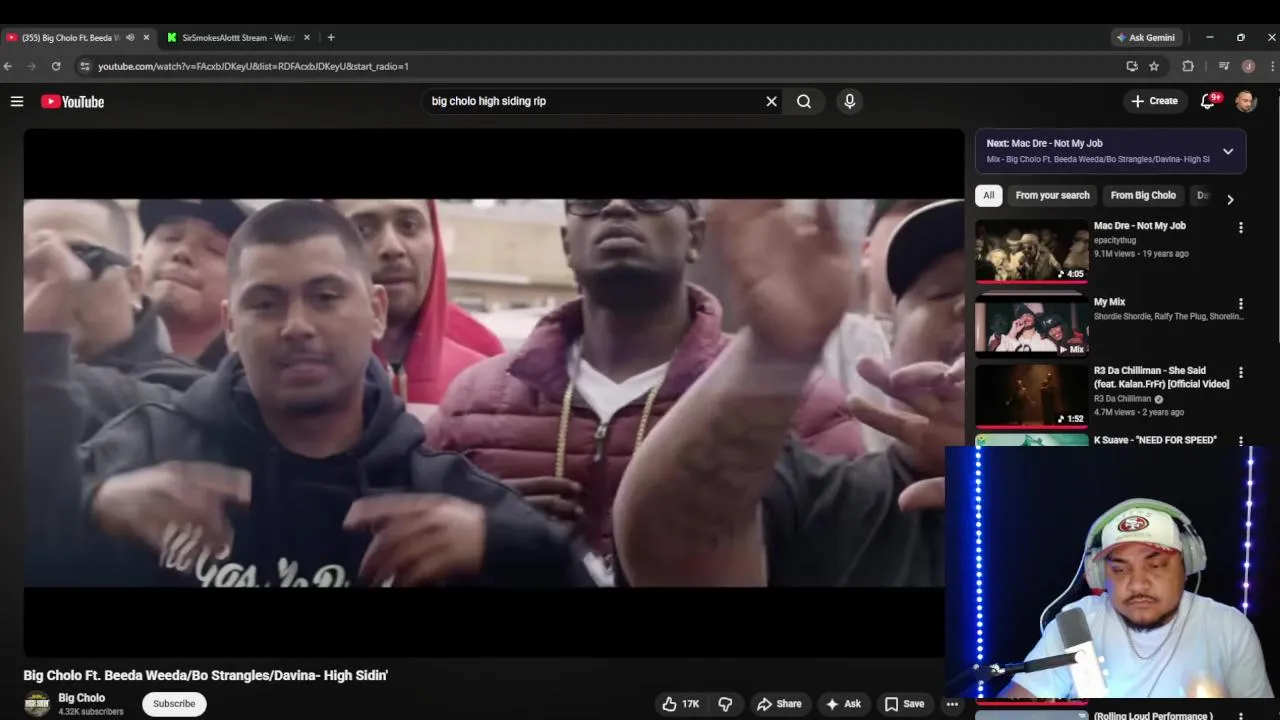
Task: Open a new browser tab
Action: click(x=331, y=38)
